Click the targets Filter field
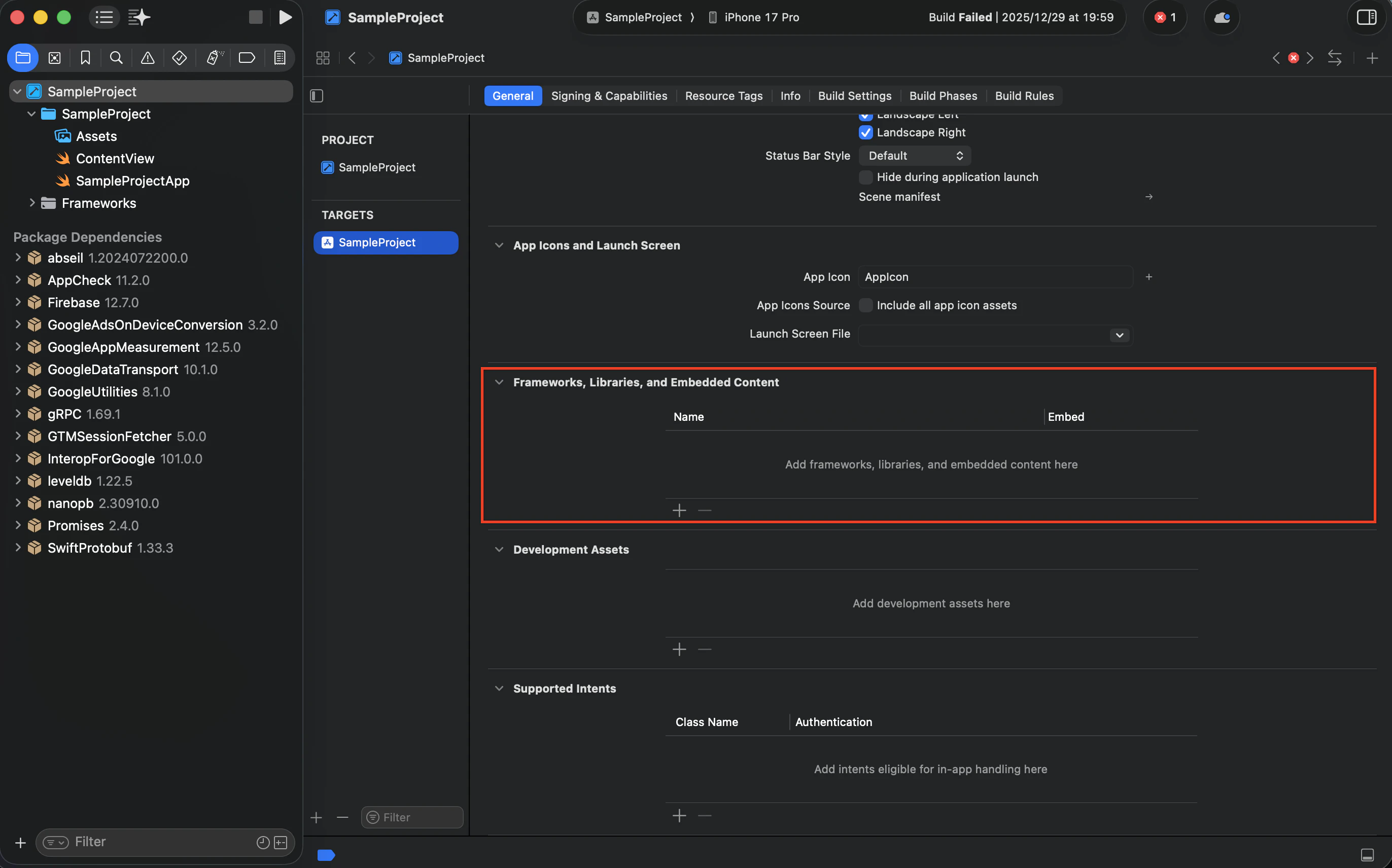This screenshot has height=868, width=1392. [x=412, y=817]
